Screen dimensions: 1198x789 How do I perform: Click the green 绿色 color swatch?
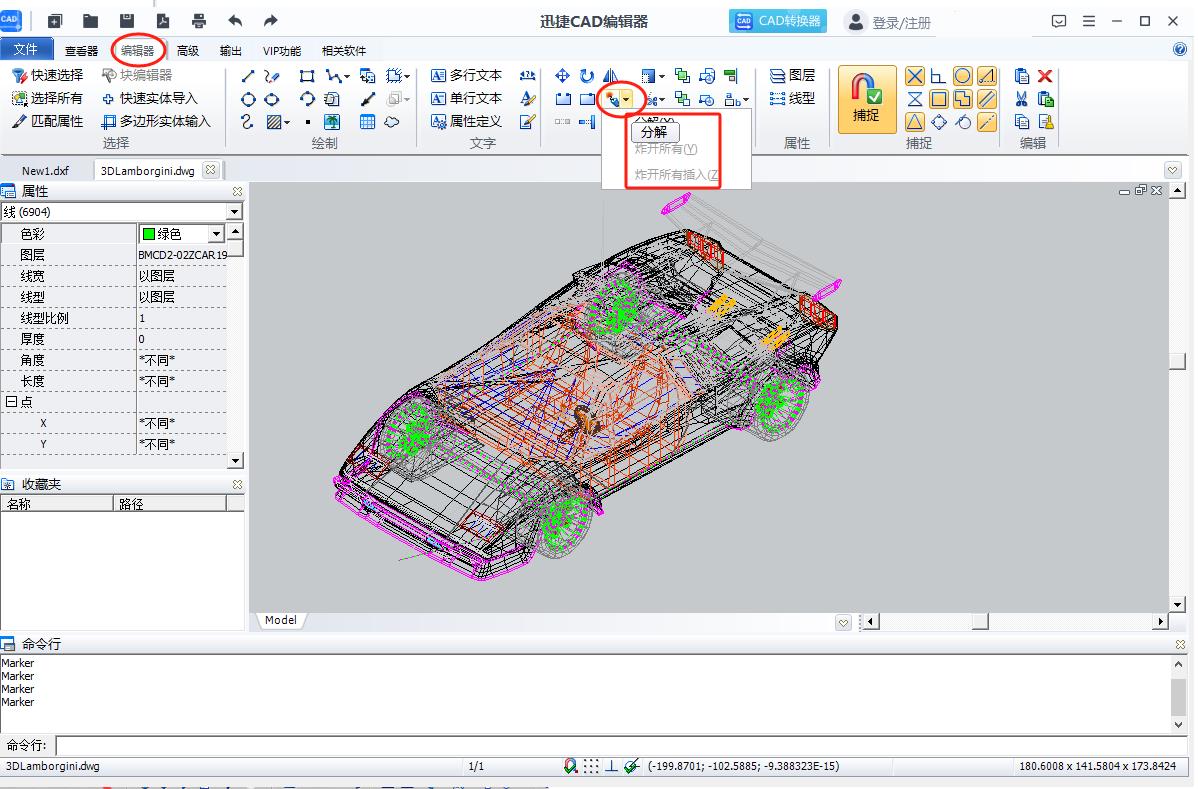click(x=149, y=234)
